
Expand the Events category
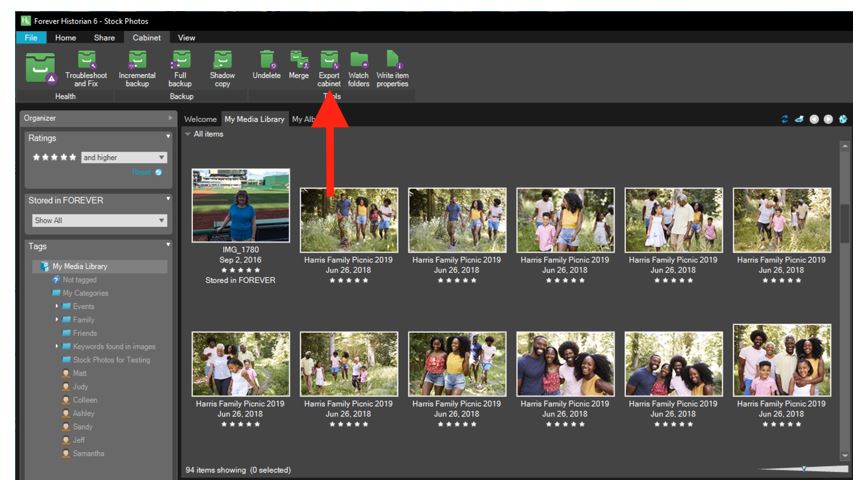[x=56, y=306]
